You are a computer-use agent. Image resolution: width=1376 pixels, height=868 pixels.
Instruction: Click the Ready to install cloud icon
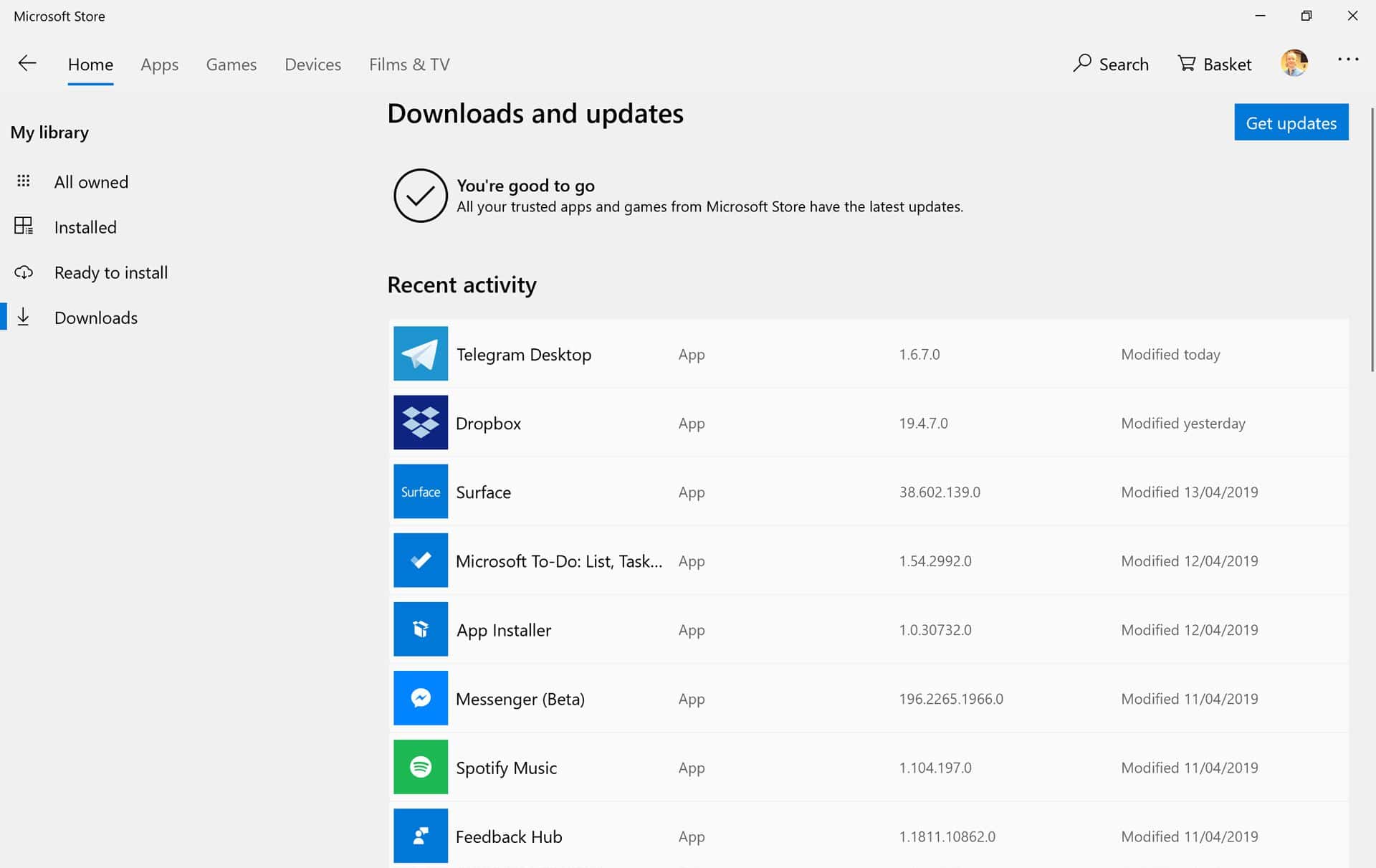click(24, 272)
